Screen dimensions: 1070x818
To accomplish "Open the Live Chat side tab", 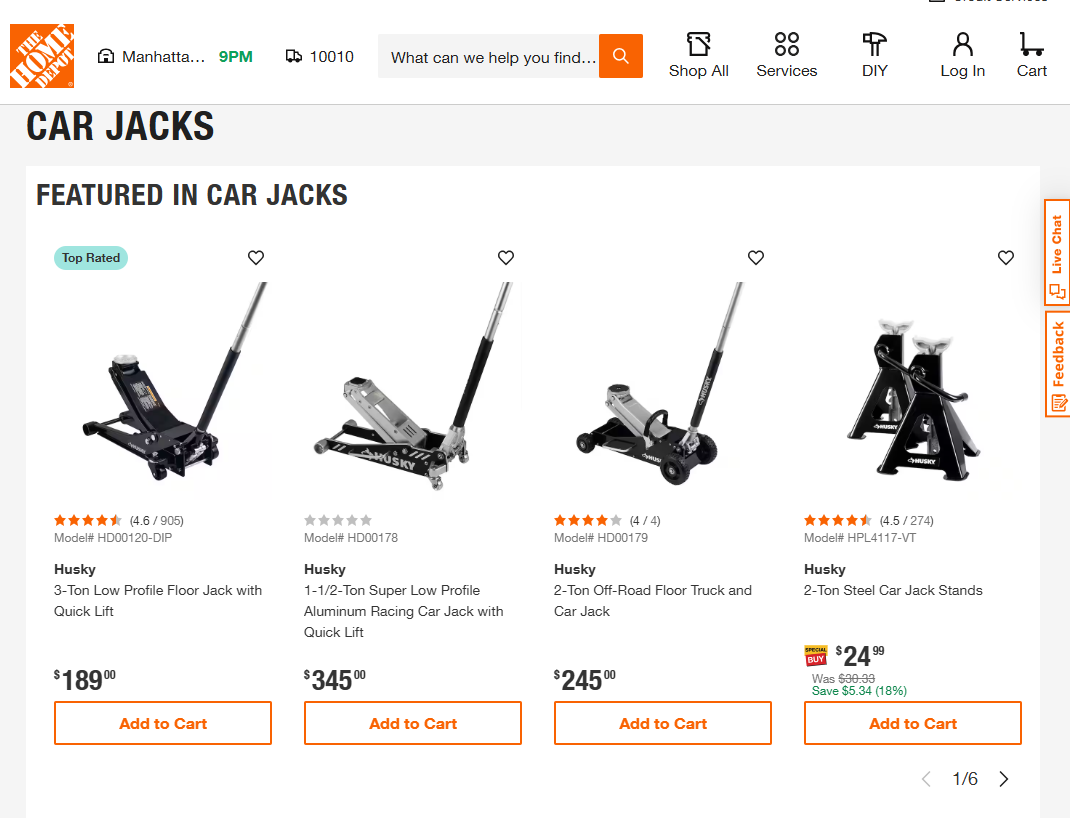I will click(1056, 251).
